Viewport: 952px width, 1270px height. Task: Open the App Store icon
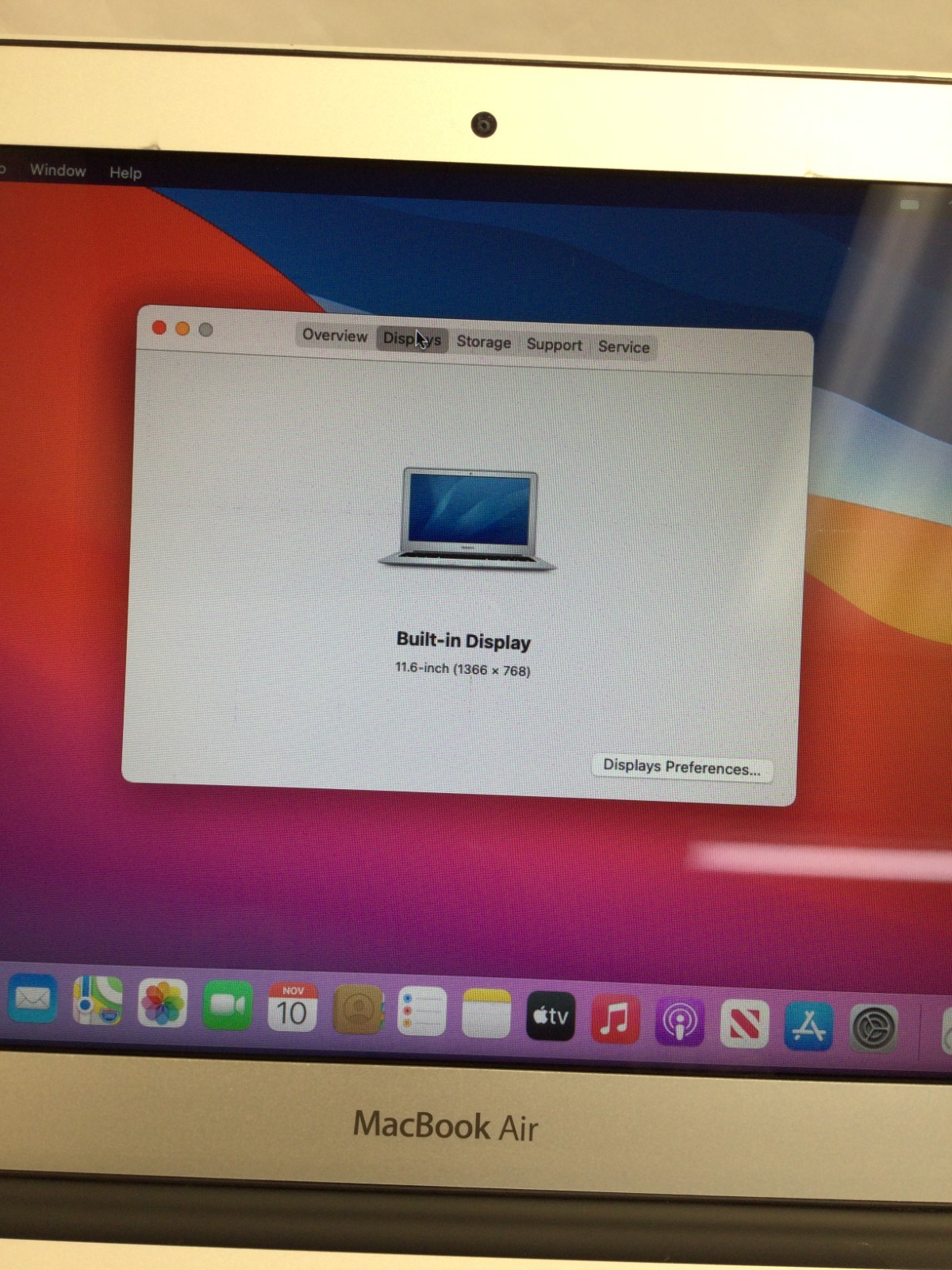[x=808, y=1026]
